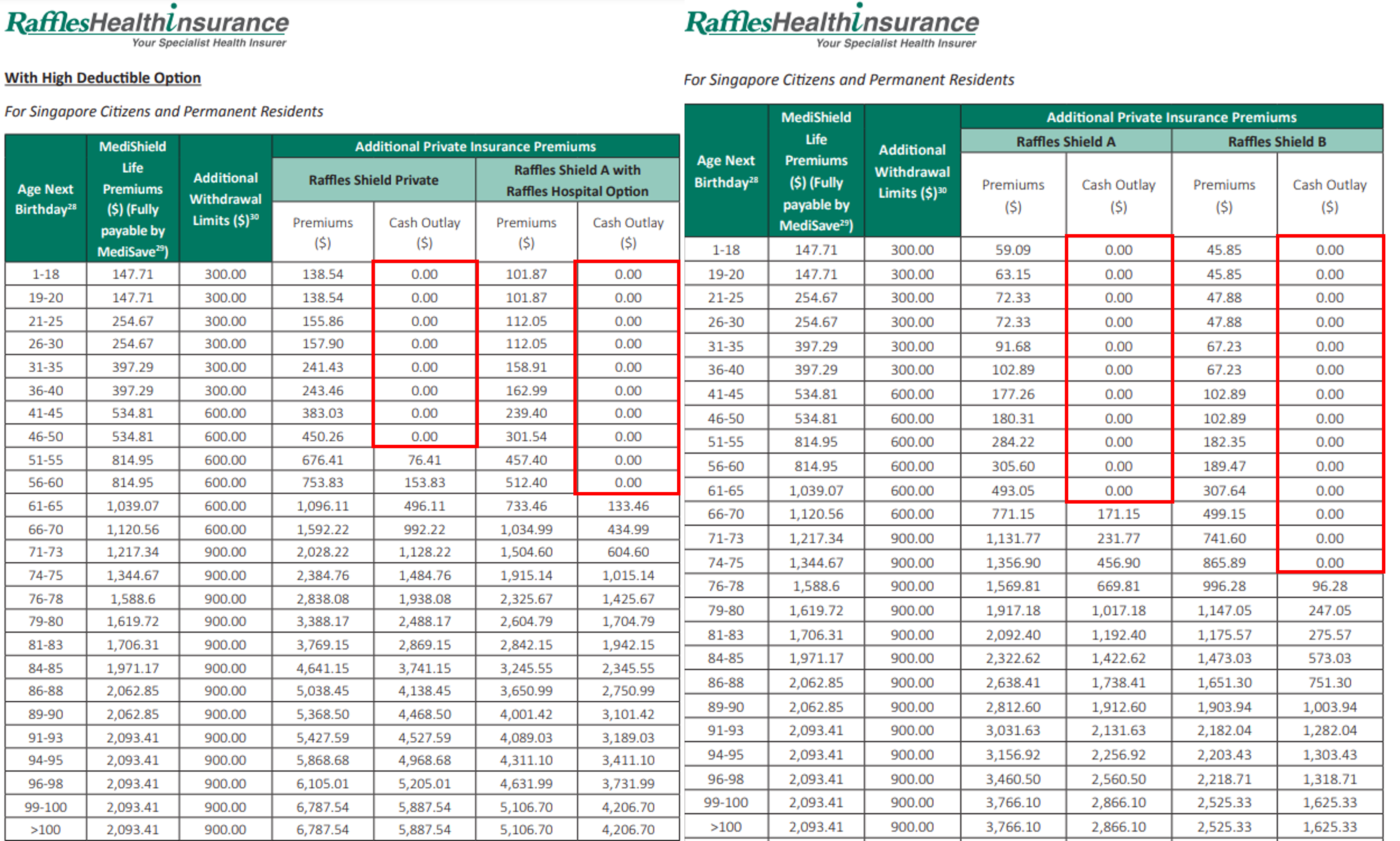Click the right table's 'Additional Withdrawal Limits' header
Image resolution: width=1400 pixels, height=841 pixels.
coord(912,171)
